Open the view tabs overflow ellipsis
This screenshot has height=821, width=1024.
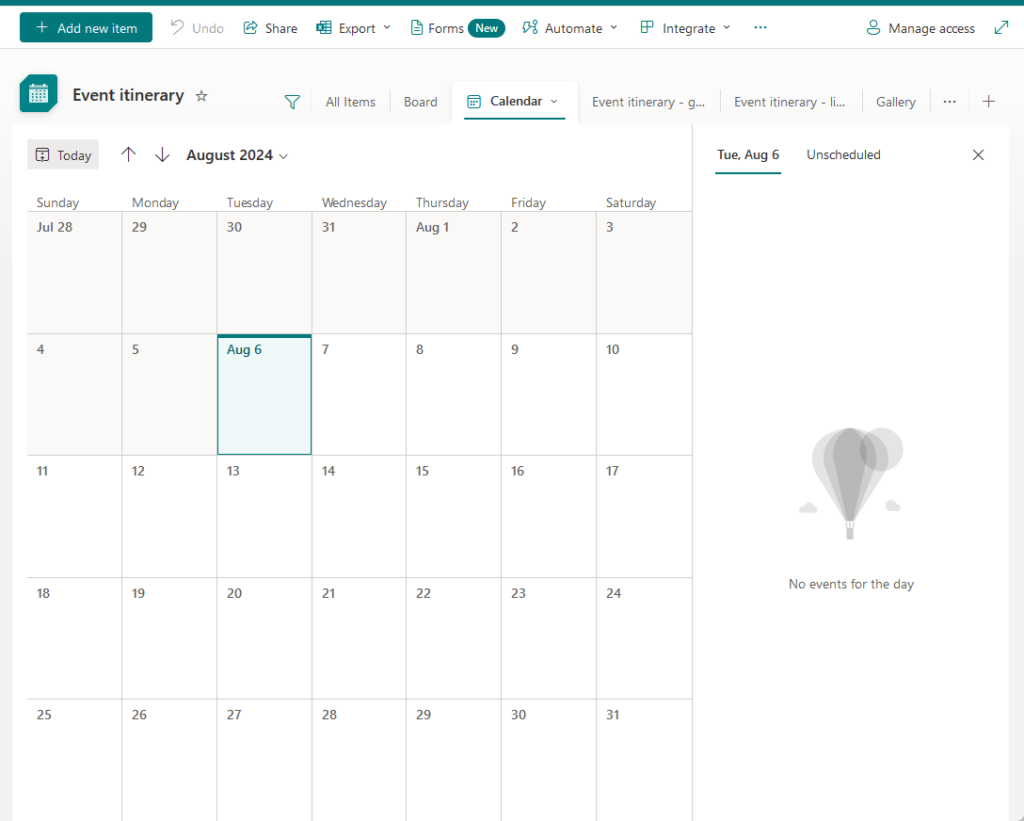(950, 101)
